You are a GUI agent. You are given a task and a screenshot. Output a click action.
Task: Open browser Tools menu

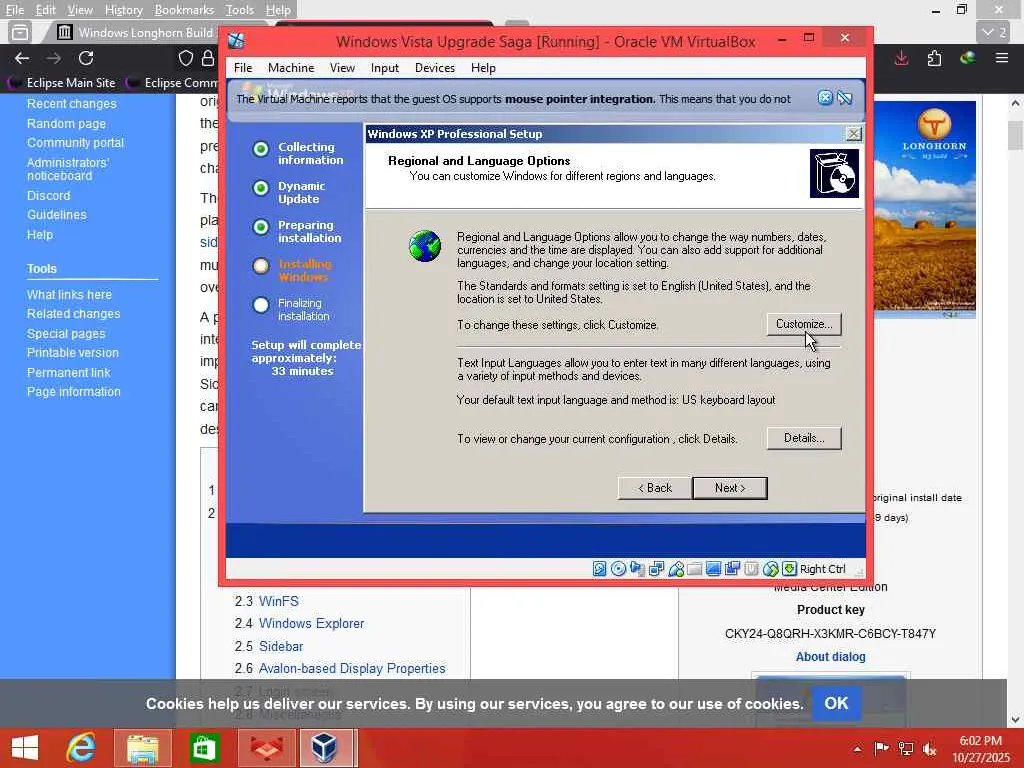pos(240,10)
